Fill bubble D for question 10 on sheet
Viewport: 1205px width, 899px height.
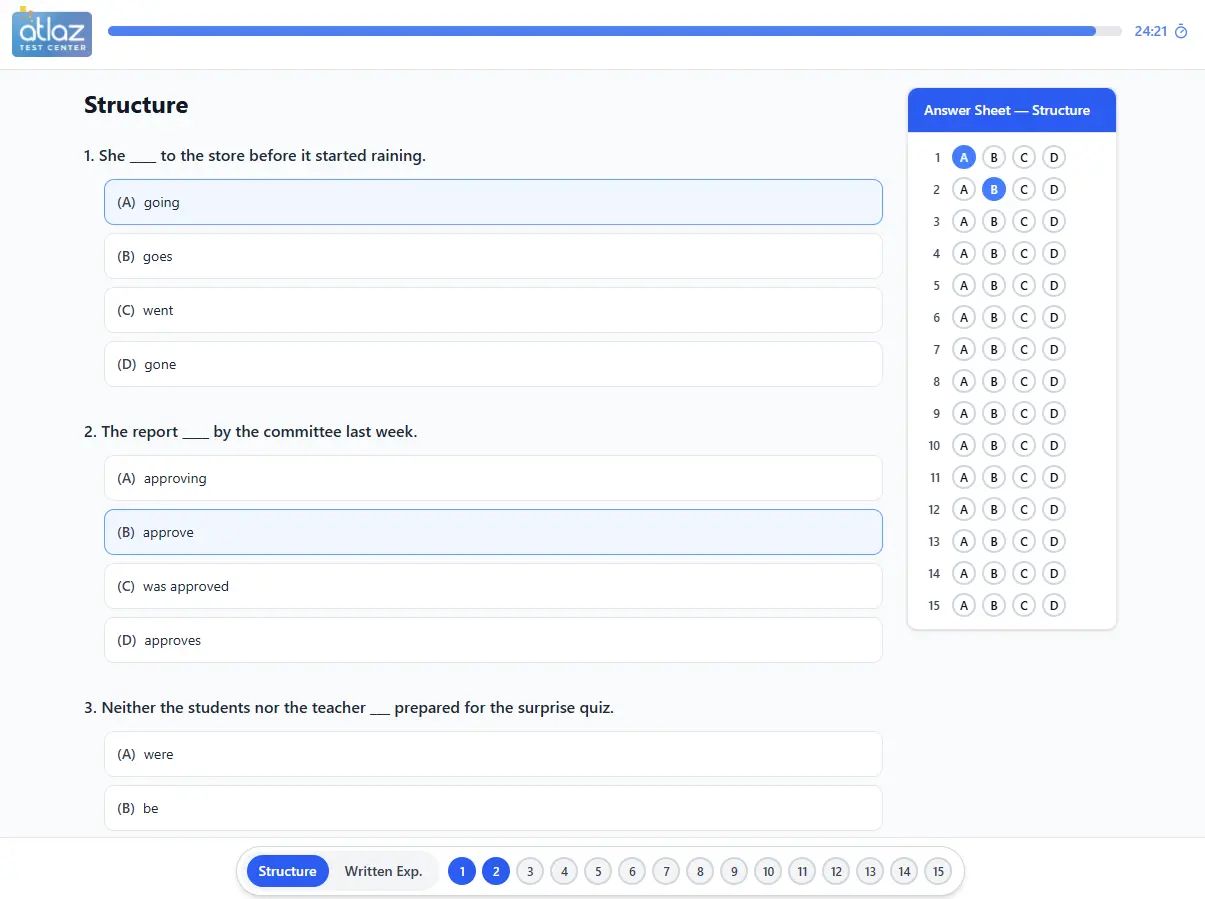click(1053, 445)
